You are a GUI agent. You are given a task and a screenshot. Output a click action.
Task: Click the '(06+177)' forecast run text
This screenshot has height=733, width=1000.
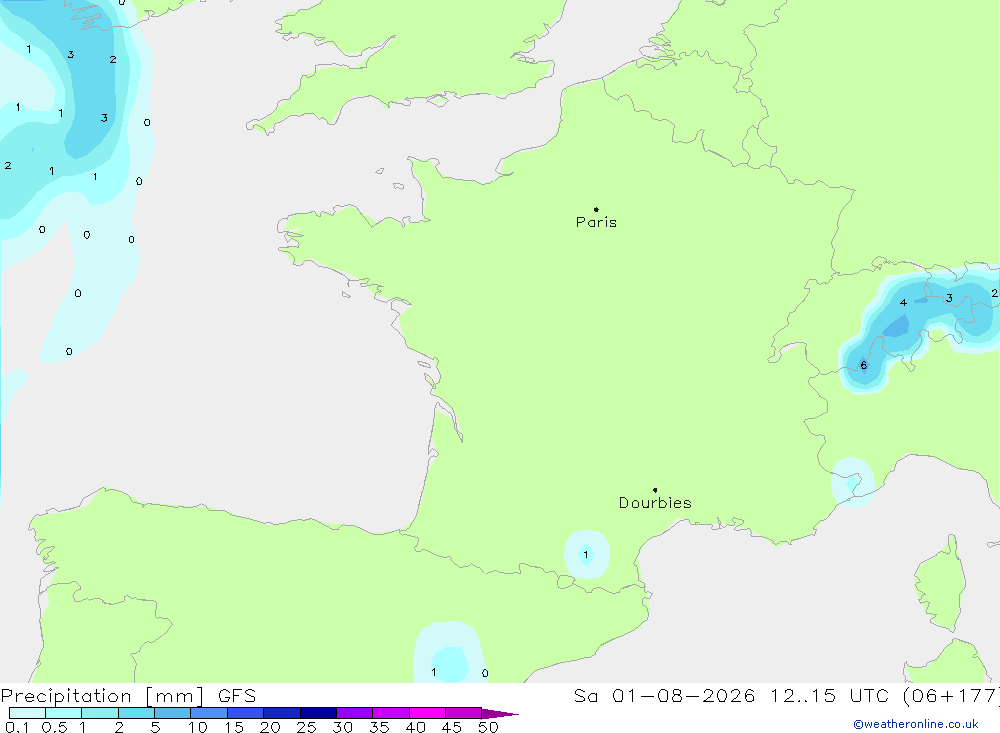click(x=951, y=695)
